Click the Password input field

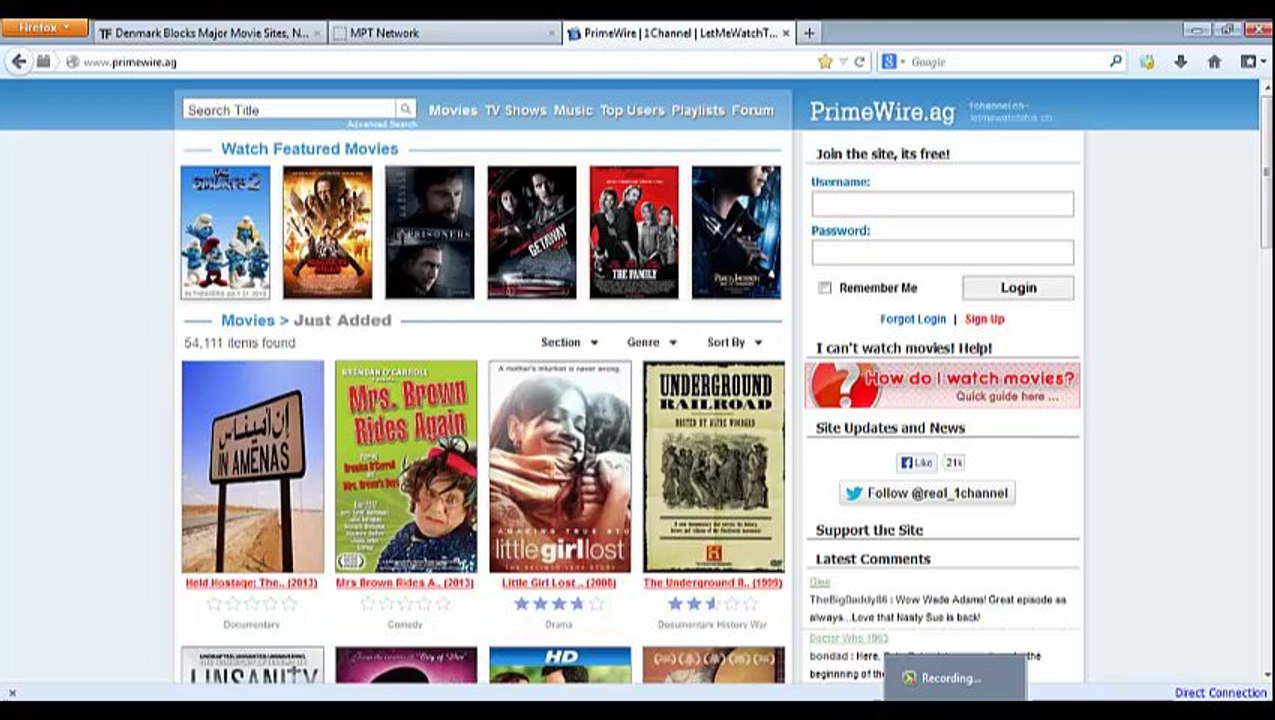click(942, 252)
